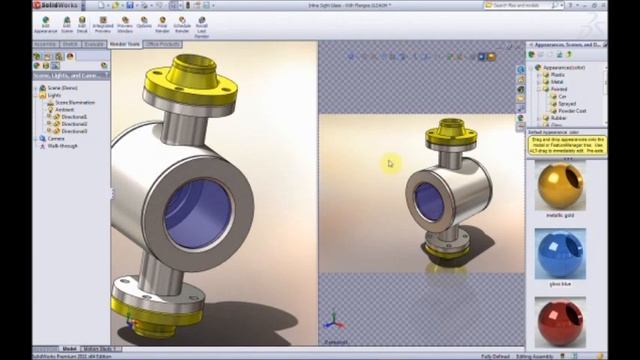Click the Save icon in title toolbar
The width and height of the screenshot is (640, 360).
click(x=130, y=5)
